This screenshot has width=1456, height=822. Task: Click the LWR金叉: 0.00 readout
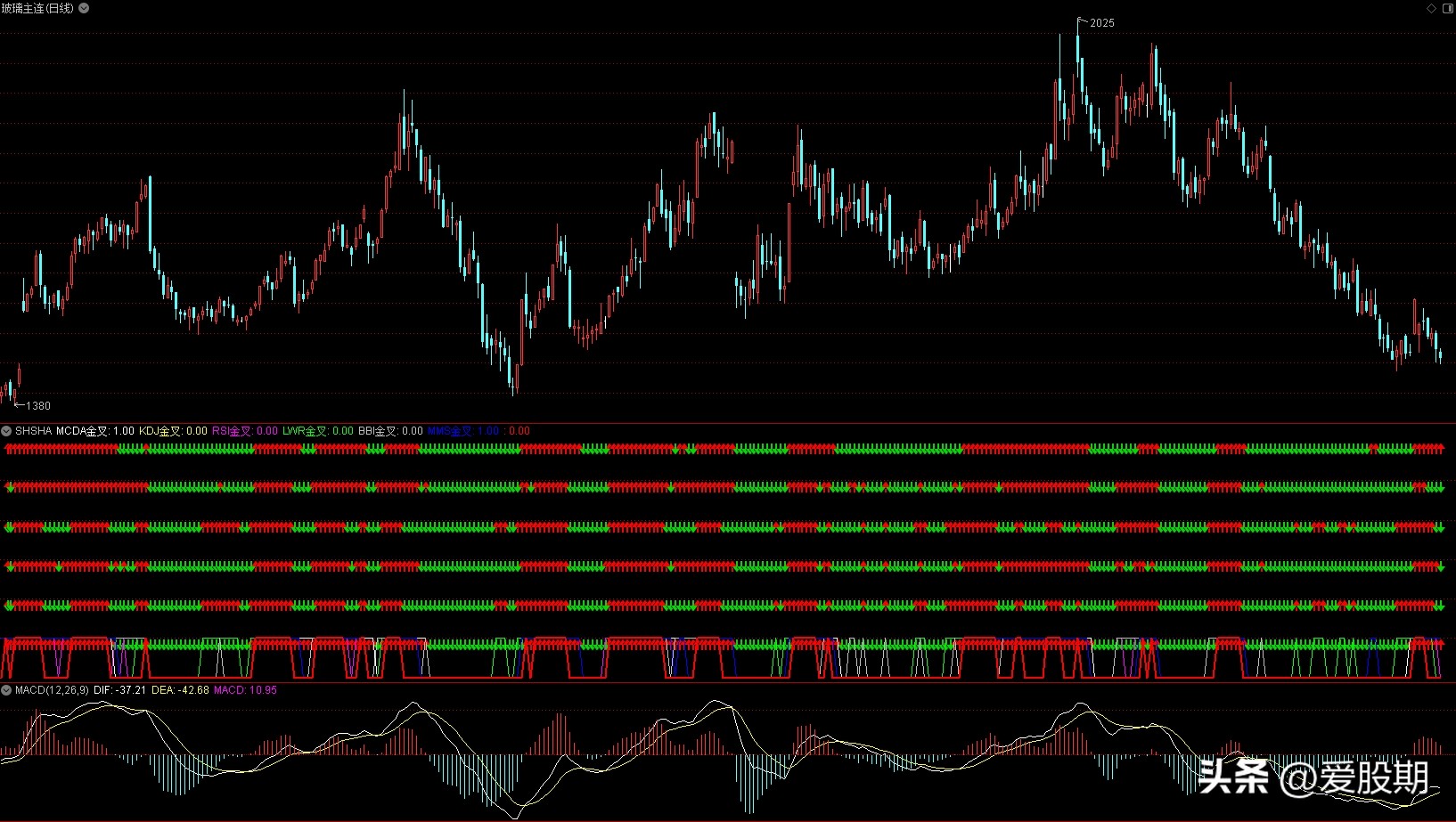coord(318,431)
